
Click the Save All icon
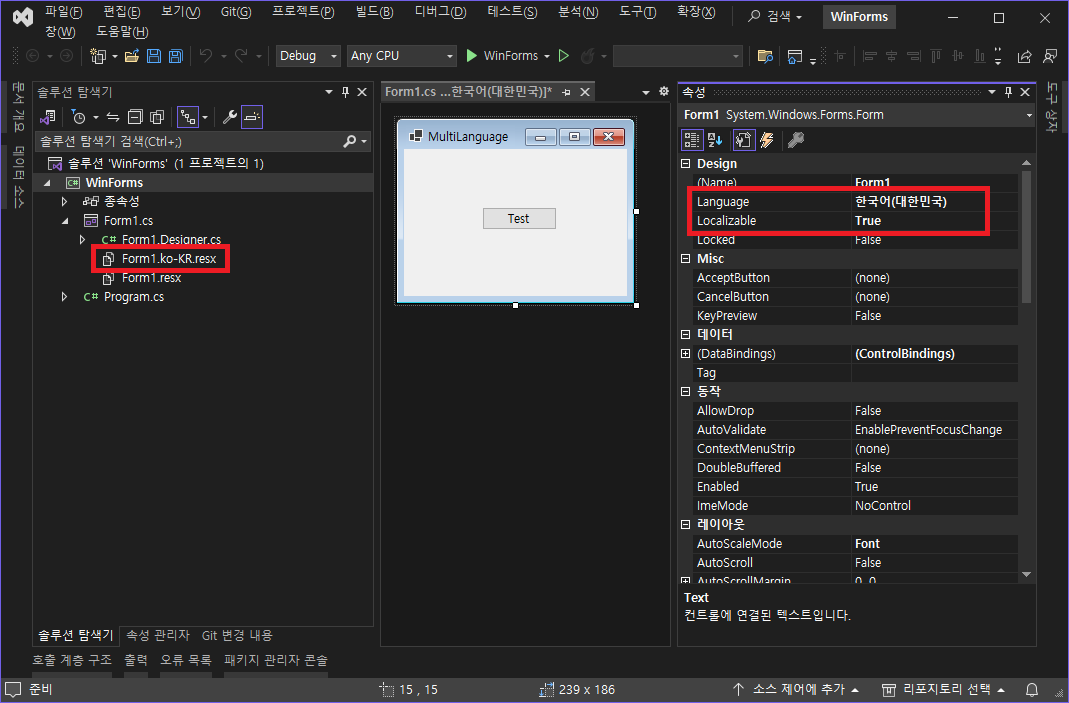[x=176, y=56]
